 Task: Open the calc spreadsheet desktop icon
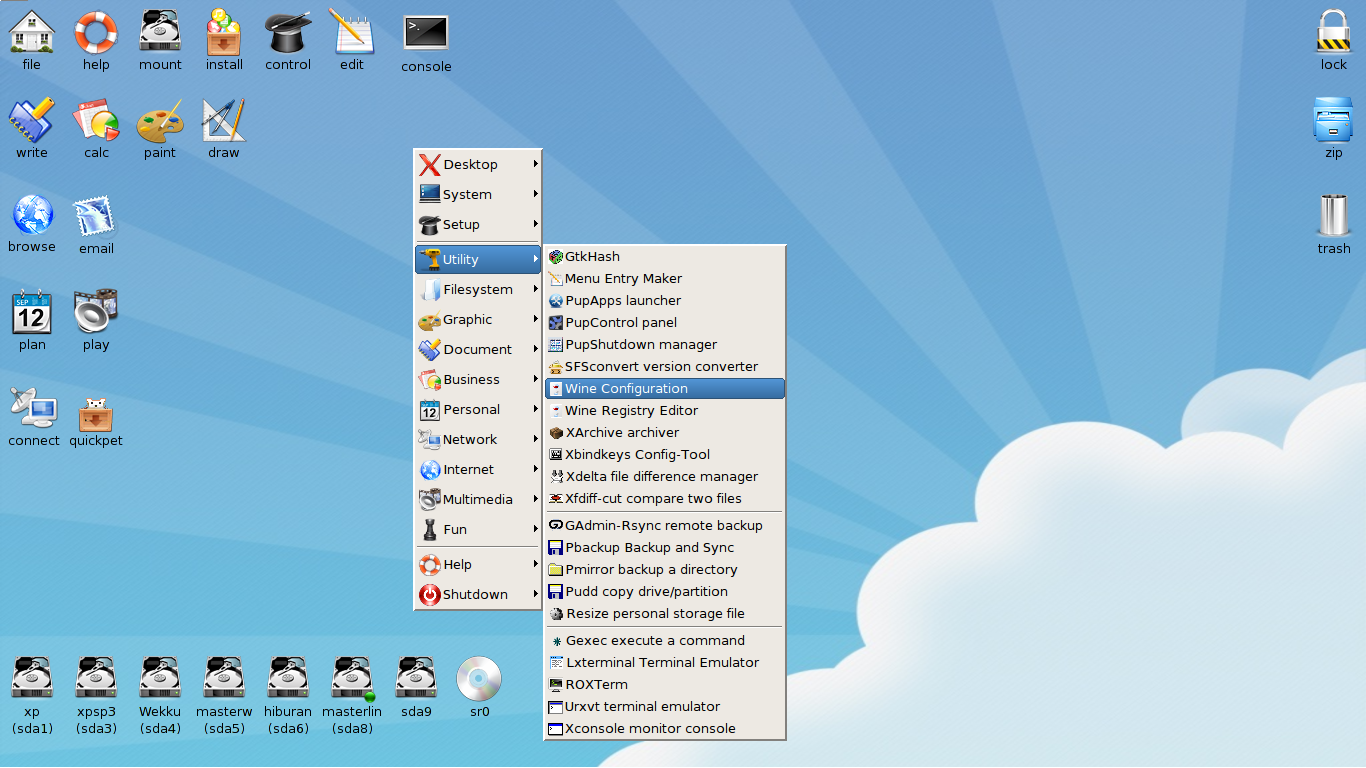click(x=96, y=120)
